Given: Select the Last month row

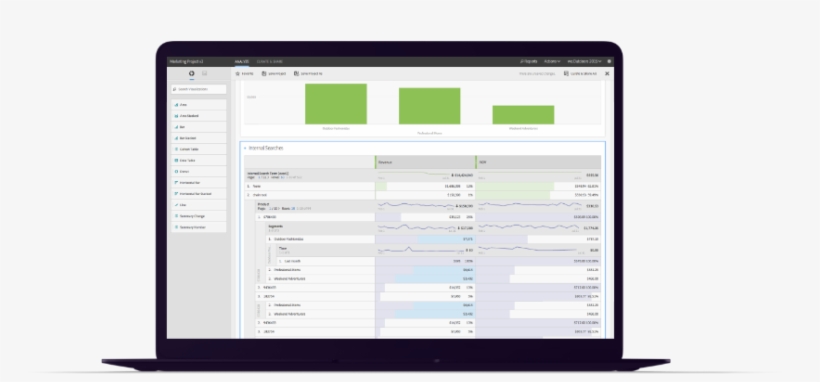Looking at the screenshot, I should click(325, 261).
